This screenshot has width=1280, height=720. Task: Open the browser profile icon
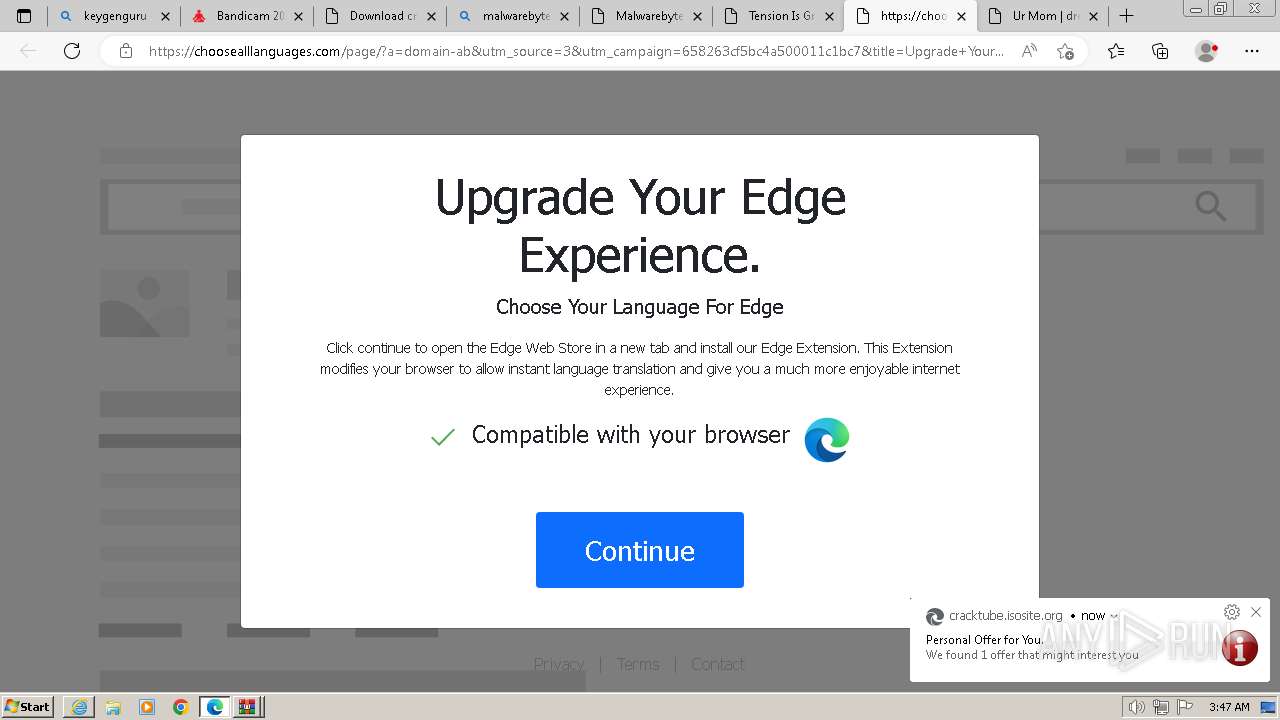click(1207, 51)
